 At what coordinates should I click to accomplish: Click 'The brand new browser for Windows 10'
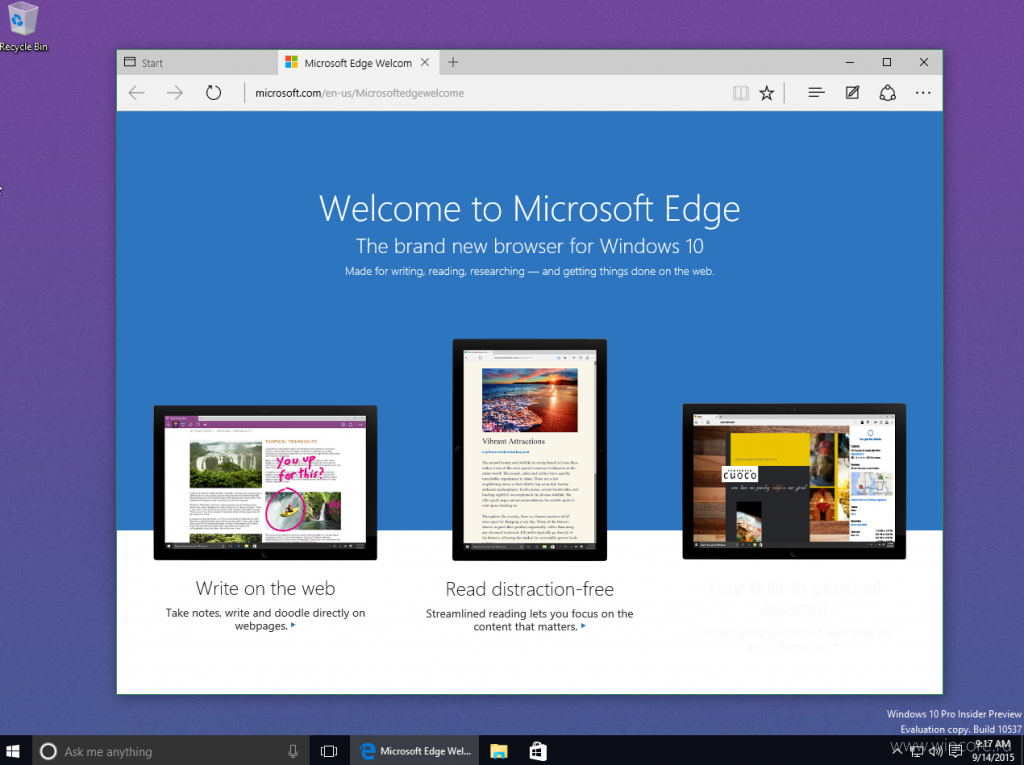click(x=530, y=246)
